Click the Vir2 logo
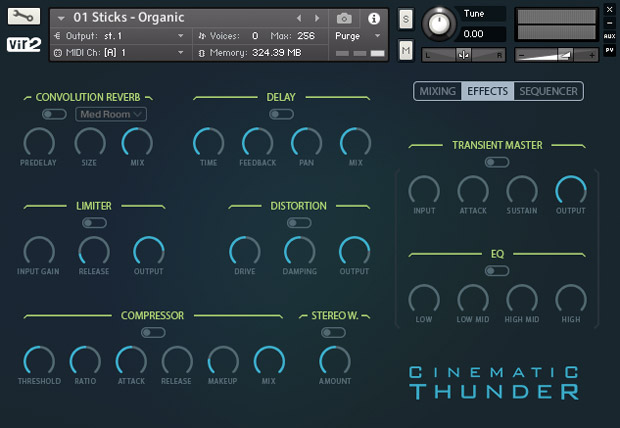The width and height of the screenshot is (620, 428). [x=24, y=44]
